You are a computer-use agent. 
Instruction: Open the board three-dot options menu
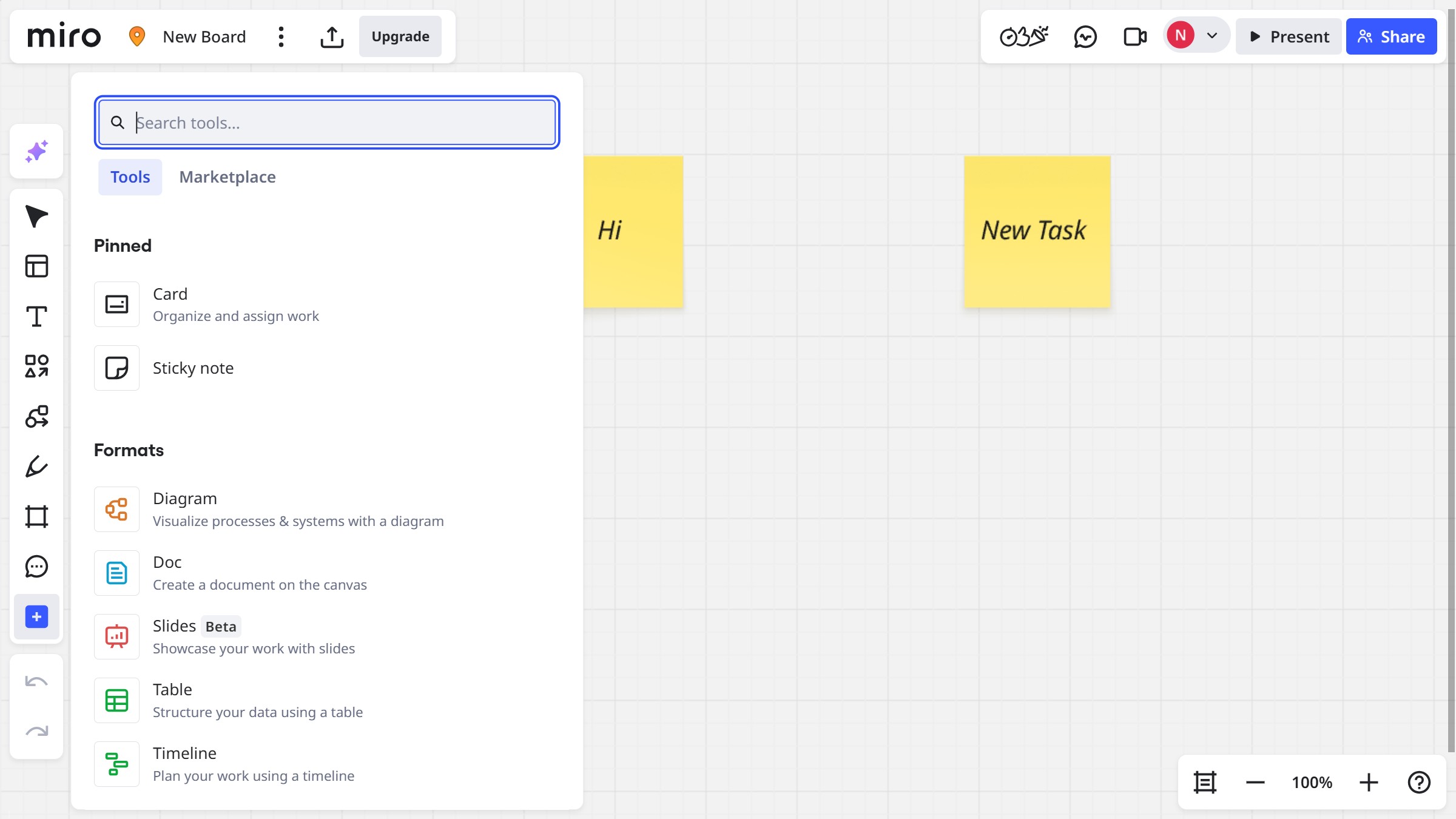coord(281,37)
